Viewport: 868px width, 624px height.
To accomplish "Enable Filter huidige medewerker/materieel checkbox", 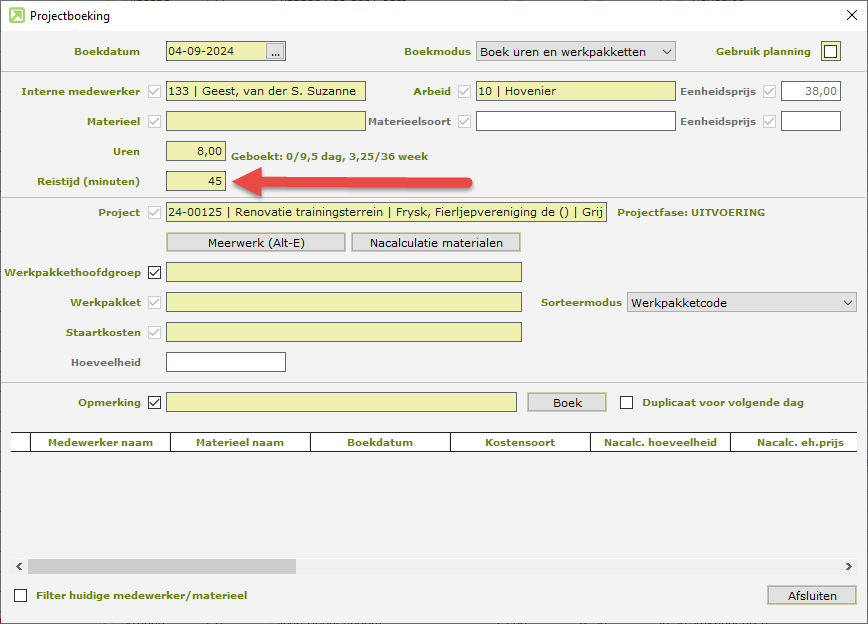I will click(21, 596).
